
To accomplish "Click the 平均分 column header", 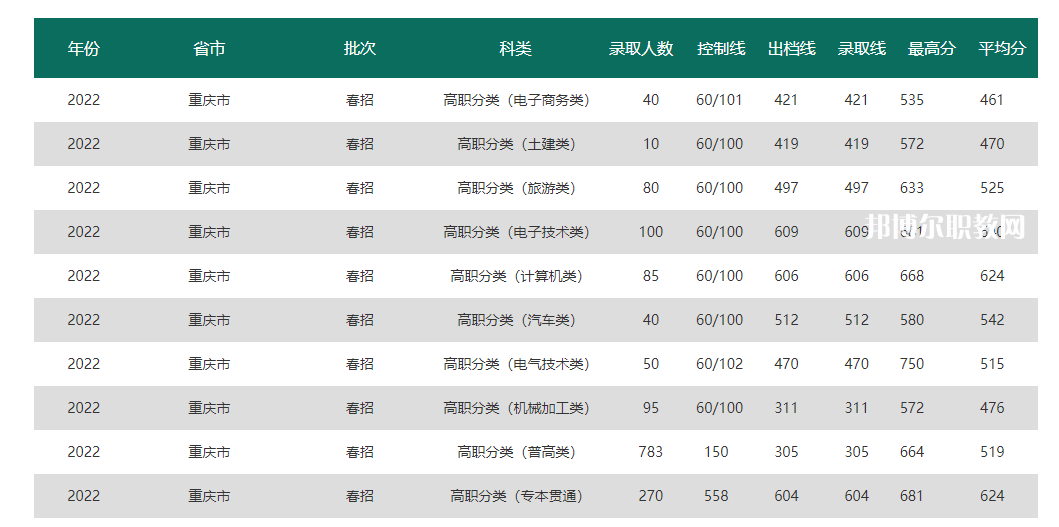I will (1002, 49).
